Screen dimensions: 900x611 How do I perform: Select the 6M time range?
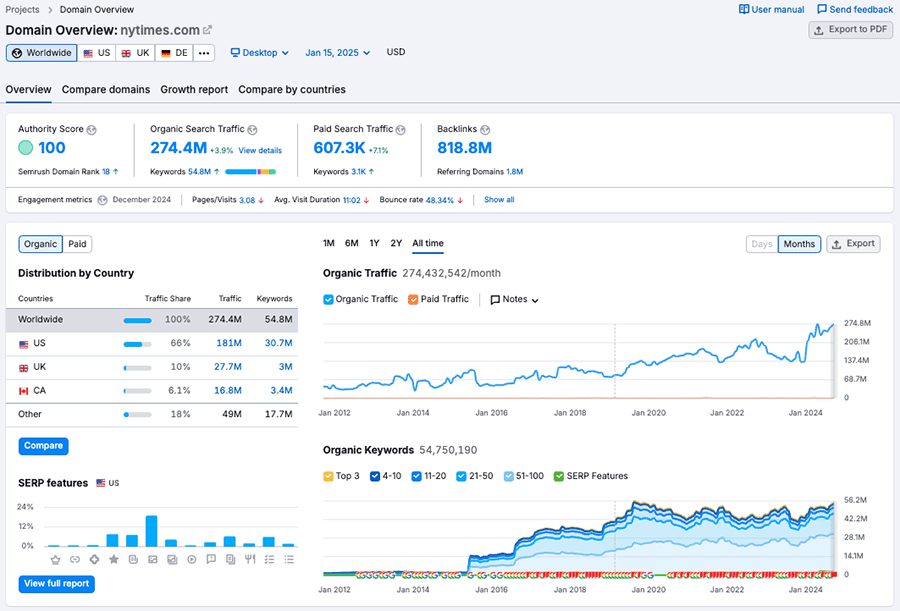pyautogui.click(x=351, y=243)
